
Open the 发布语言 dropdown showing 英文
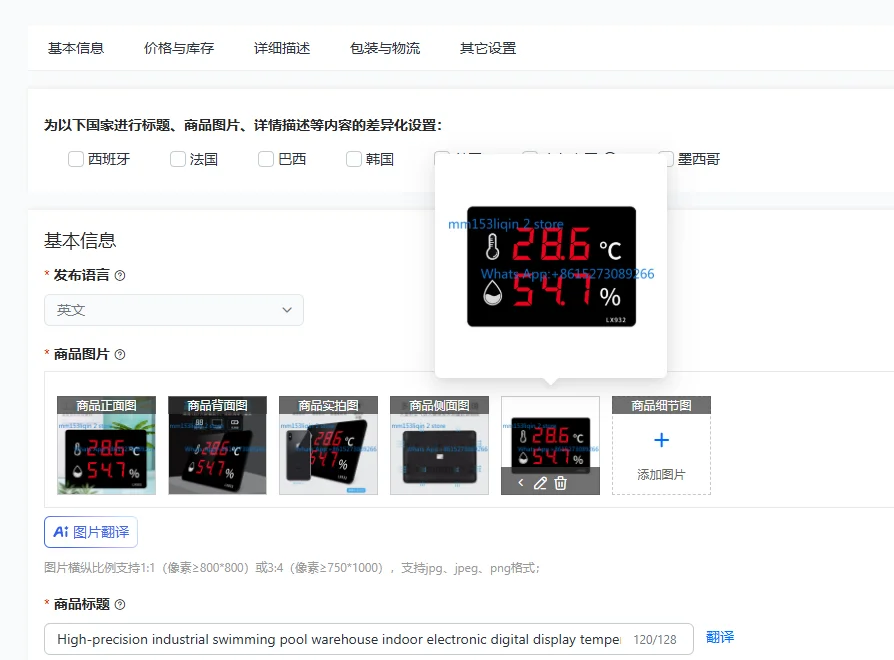(174, 310)
